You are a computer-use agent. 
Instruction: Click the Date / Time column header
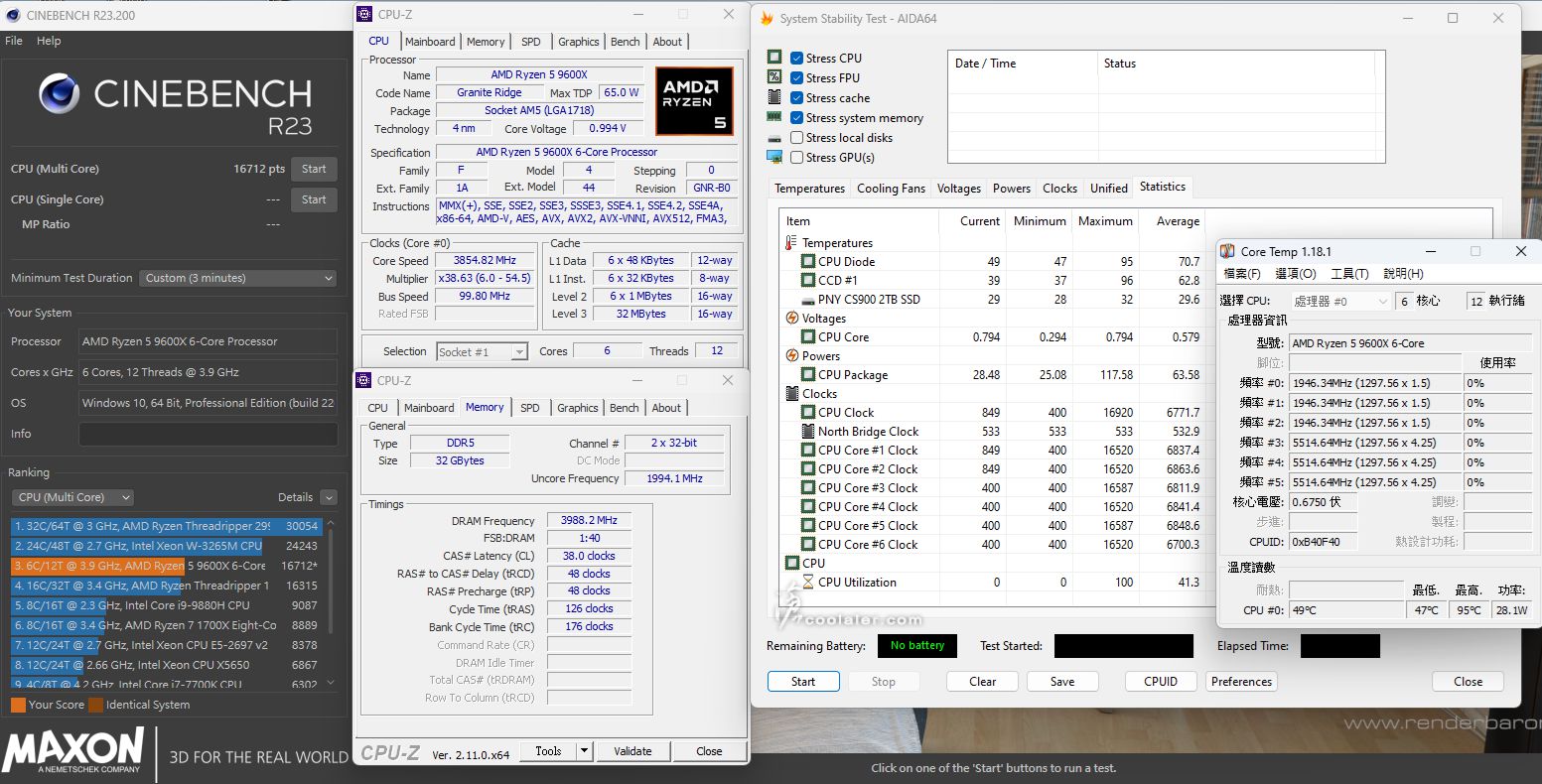[1022, 64]
